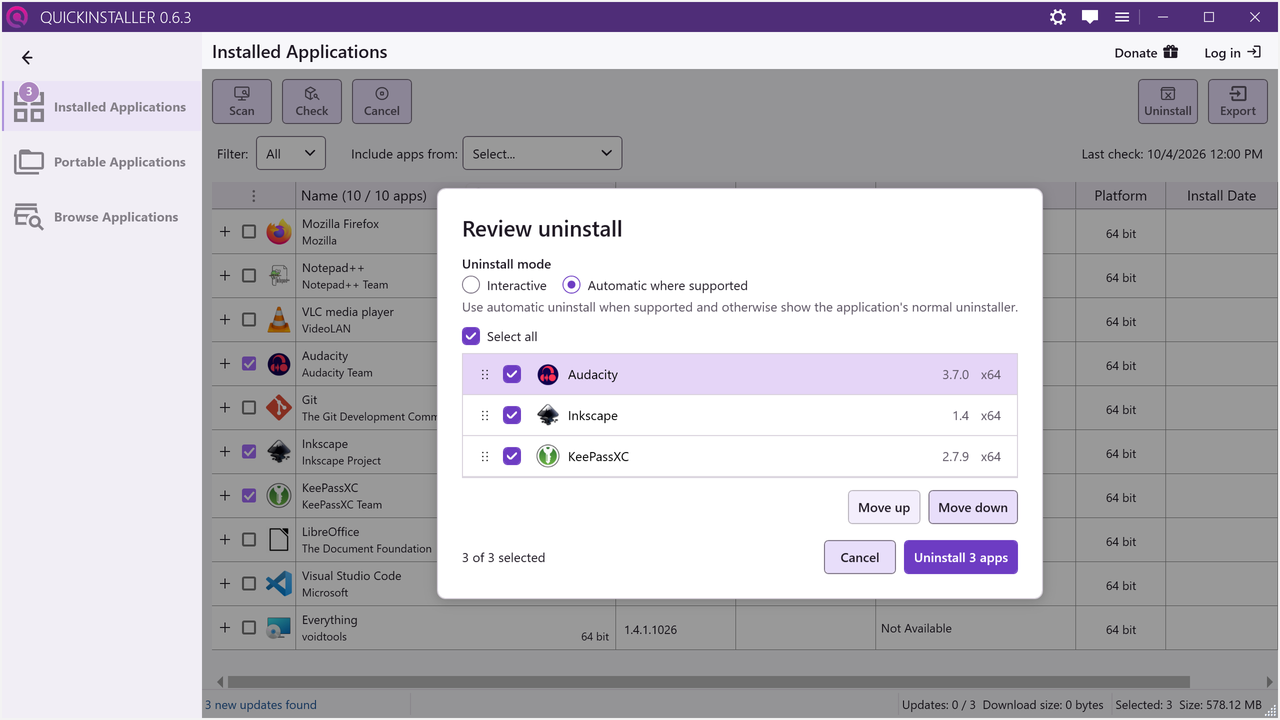Expand the Everything row with plus
The width and height of the screenshot is (1280, 720).
[x=225, y=627]
